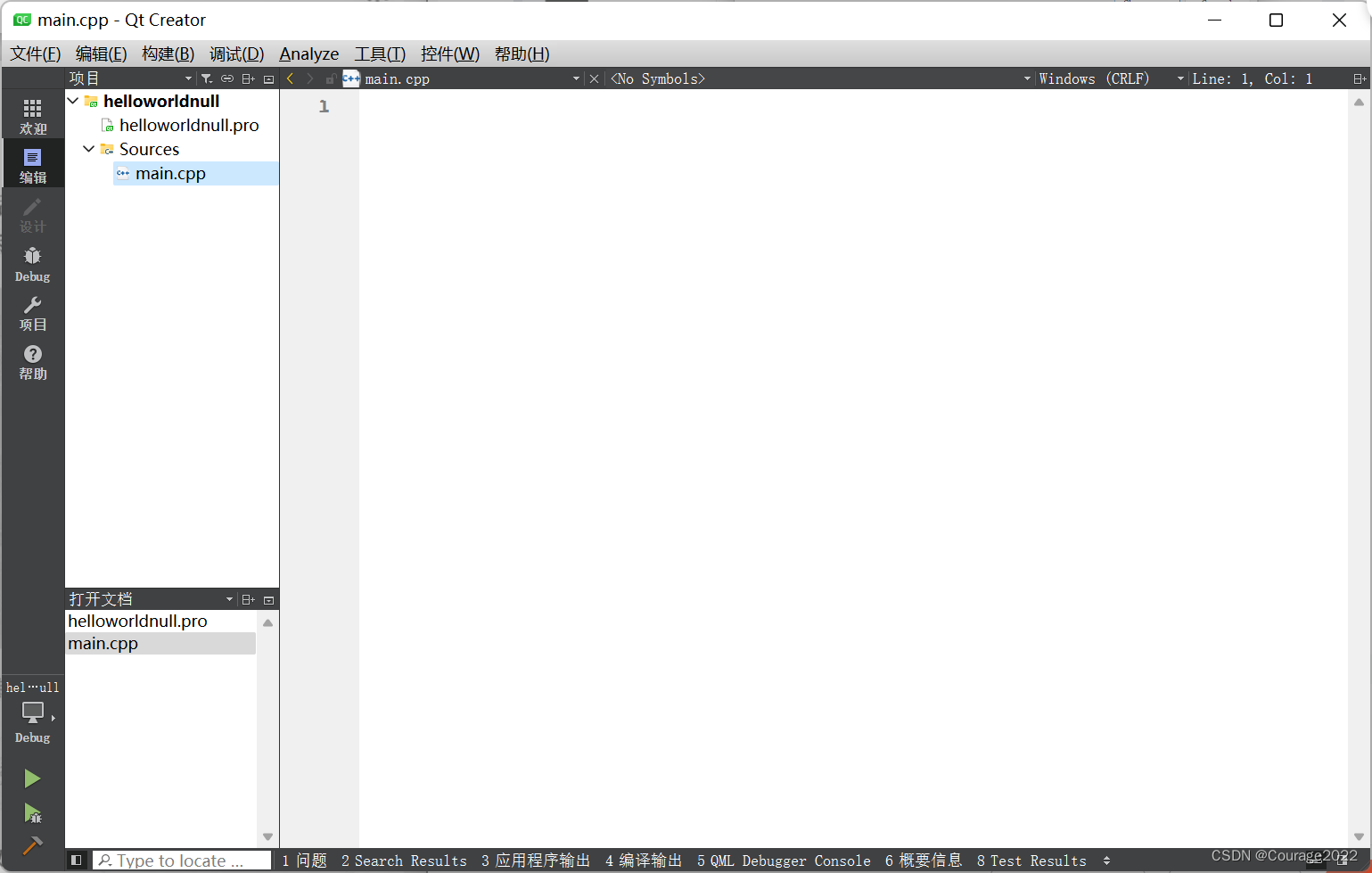Toggle synchronize with editor link icon
Image resolution: width=1372 pixels, height=873 pixels.
227,78
